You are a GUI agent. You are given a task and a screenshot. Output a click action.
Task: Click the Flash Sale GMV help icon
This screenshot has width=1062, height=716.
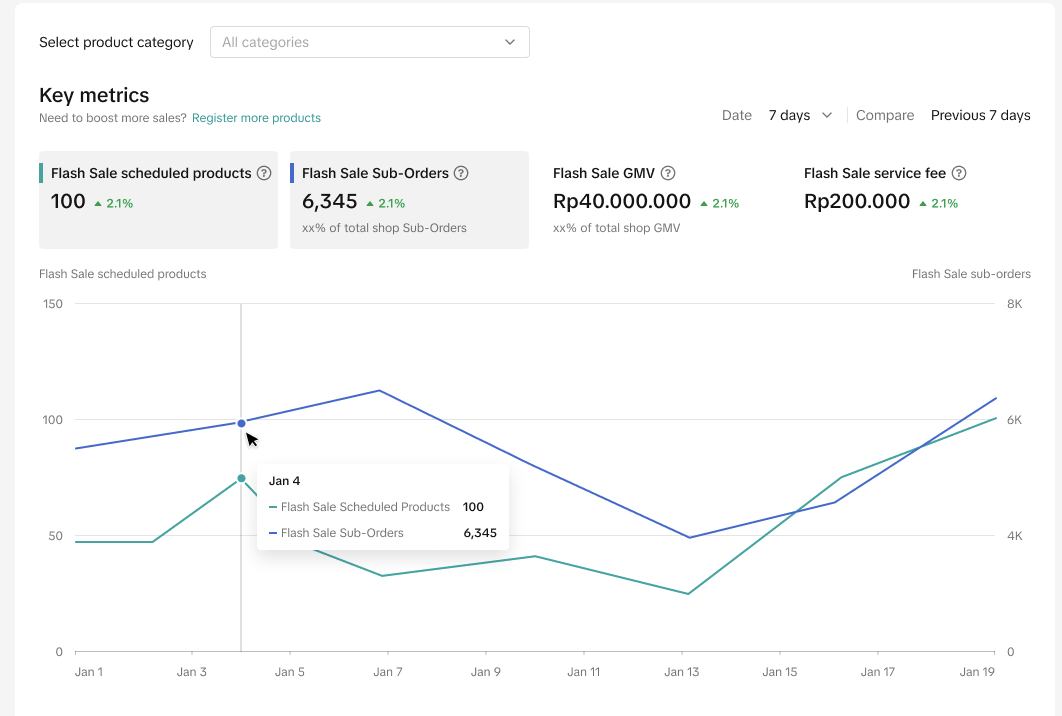(668, 173)
